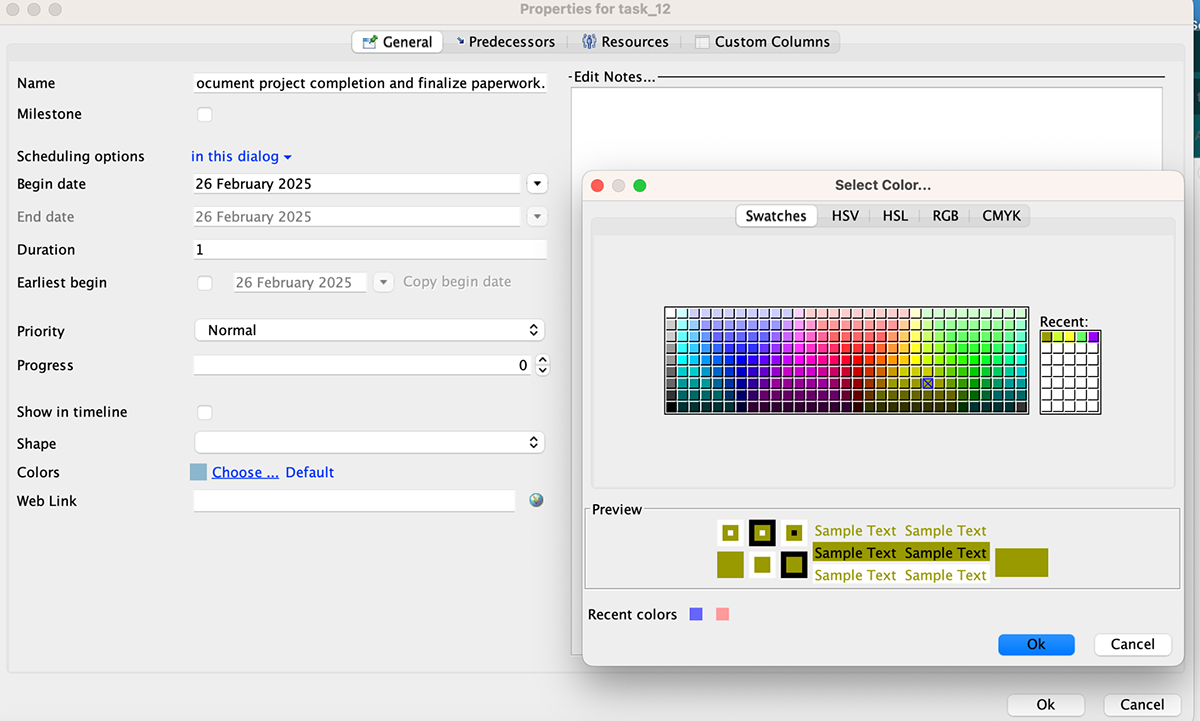Switch to the HSV tab
1200x721 pixels.
click(845, 216)
